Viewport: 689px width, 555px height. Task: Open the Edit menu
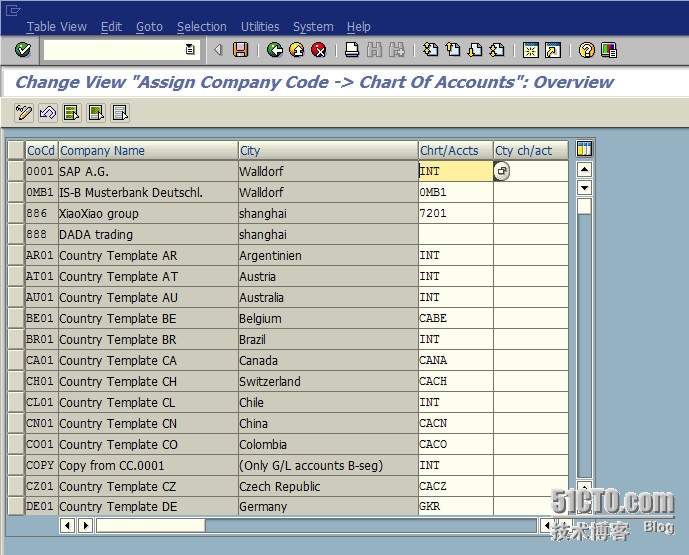pyautogui.click(x=111, y=27)
